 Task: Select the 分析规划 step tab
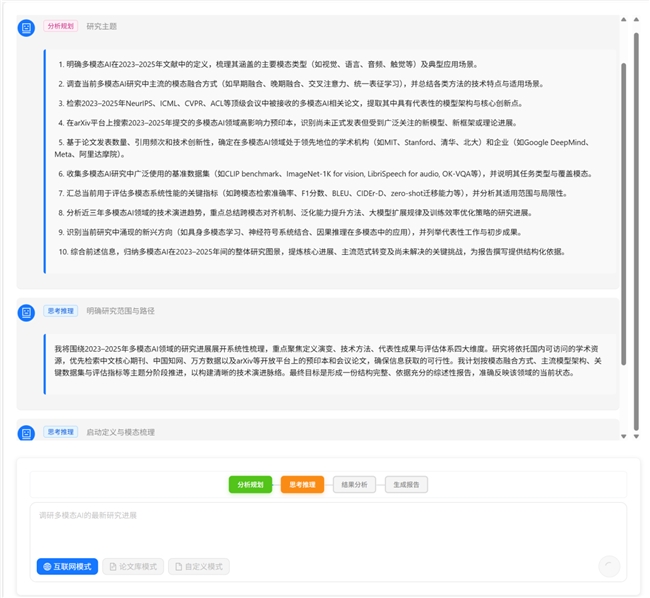tap(250, 485)
